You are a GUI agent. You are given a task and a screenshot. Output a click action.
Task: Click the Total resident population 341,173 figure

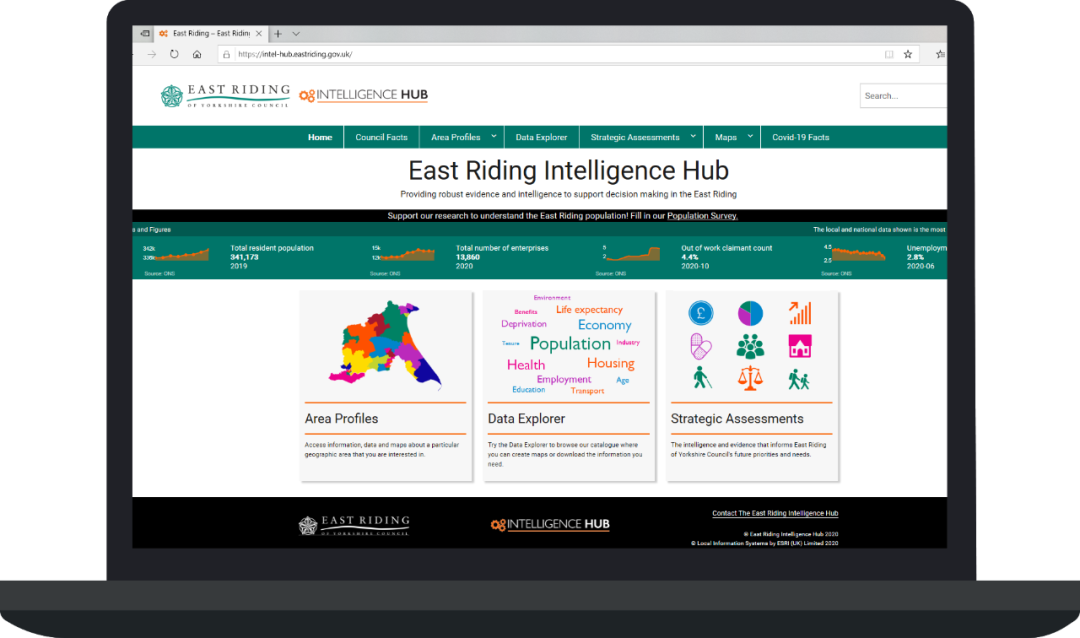[x=245, y=257]
